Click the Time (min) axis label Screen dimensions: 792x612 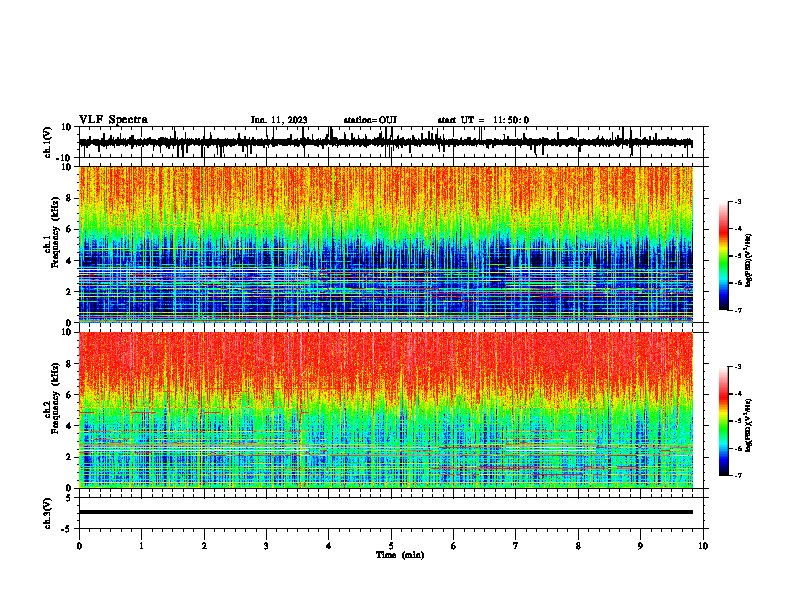[x=400, y=555]
